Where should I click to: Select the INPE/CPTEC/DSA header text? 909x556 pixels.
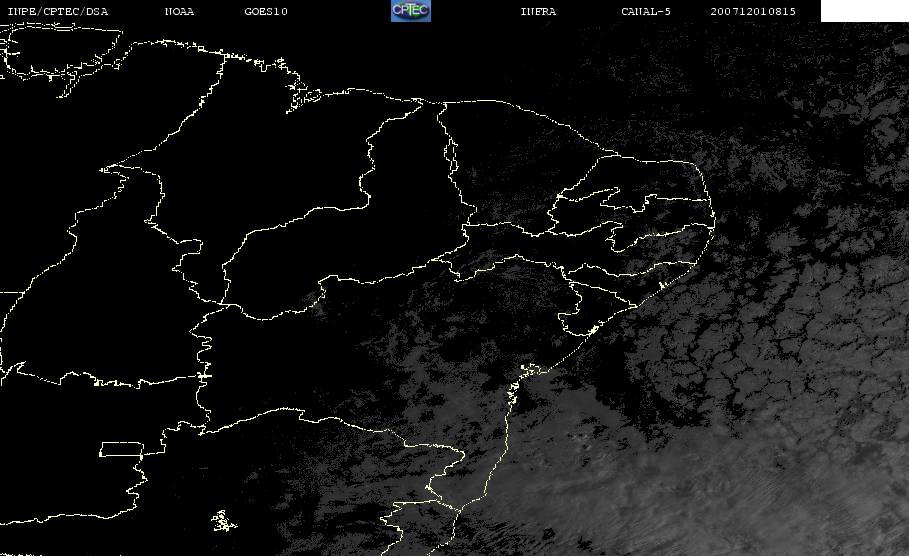(x=58, y=12)
